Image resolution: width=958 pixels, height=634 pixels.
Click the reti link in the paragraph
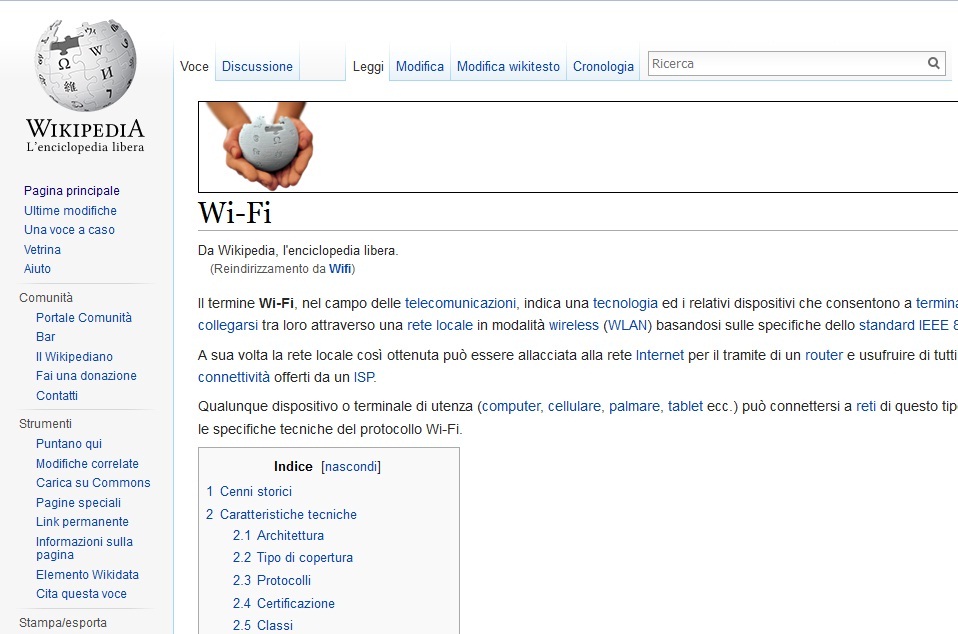866,407
